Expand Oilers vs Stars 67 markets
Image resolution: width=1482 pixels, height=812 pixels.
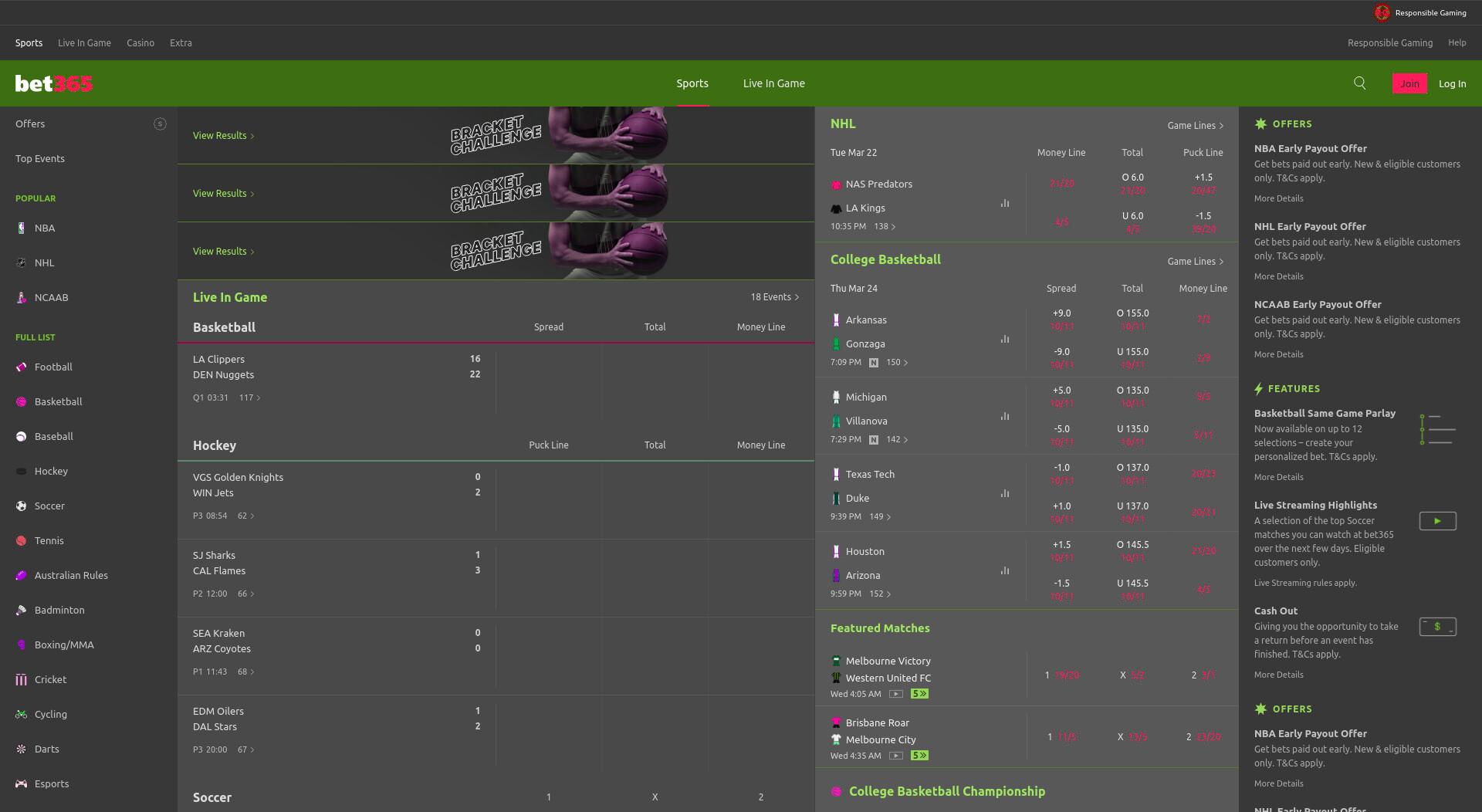point(245,750)
